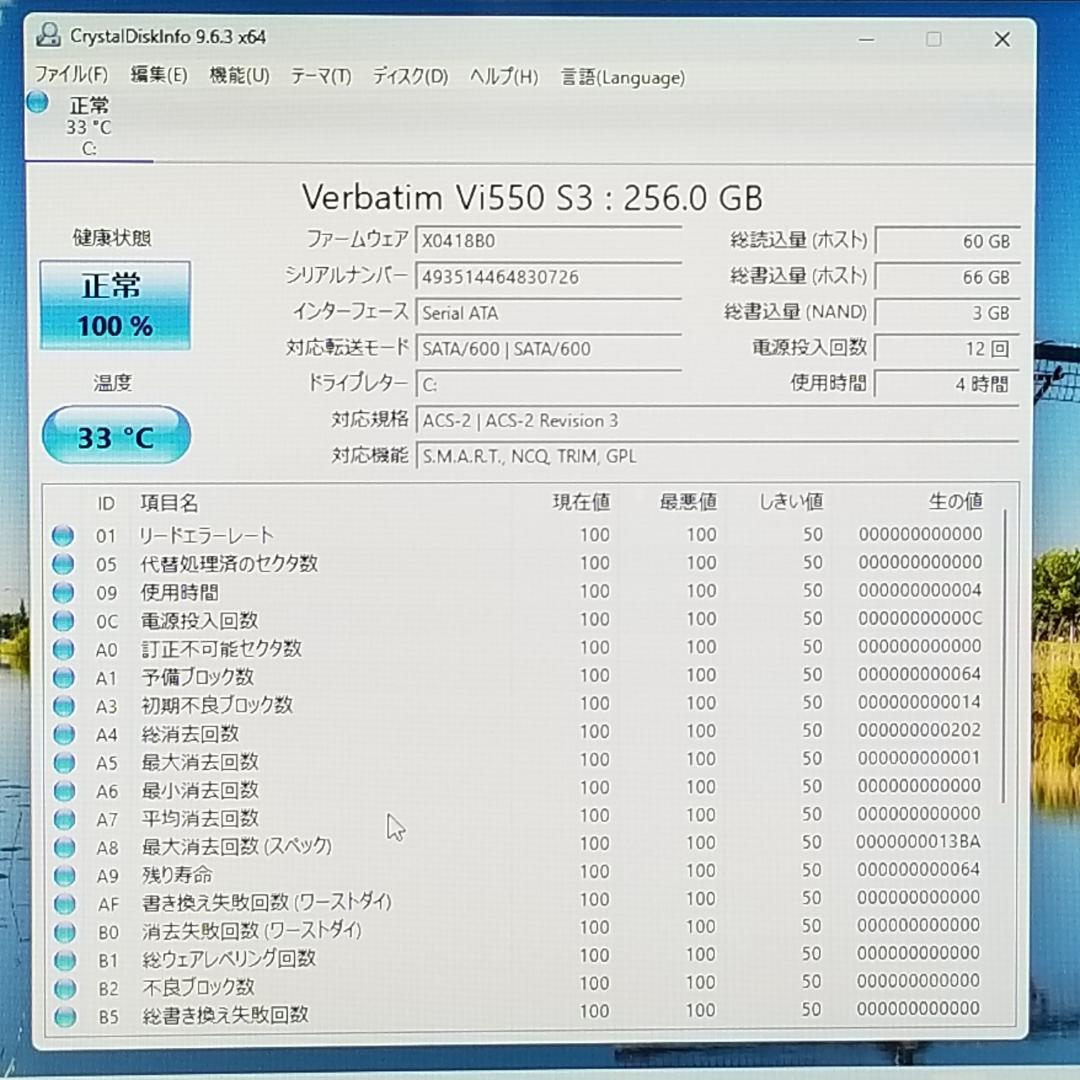
Task: Click status icon for B0 消去失敗回数 row
Action: (65, 932)
